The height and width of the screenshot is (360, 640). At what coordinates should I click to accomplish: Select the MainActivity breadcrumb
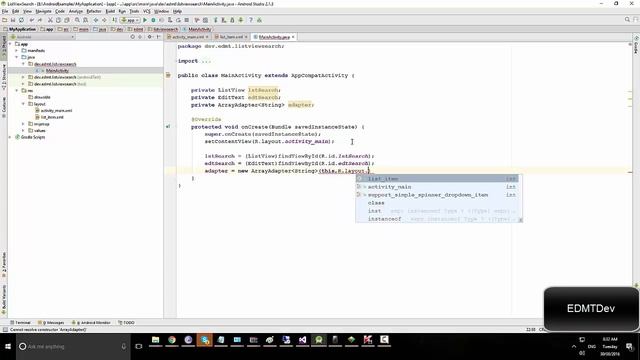(x=197, y=29)
